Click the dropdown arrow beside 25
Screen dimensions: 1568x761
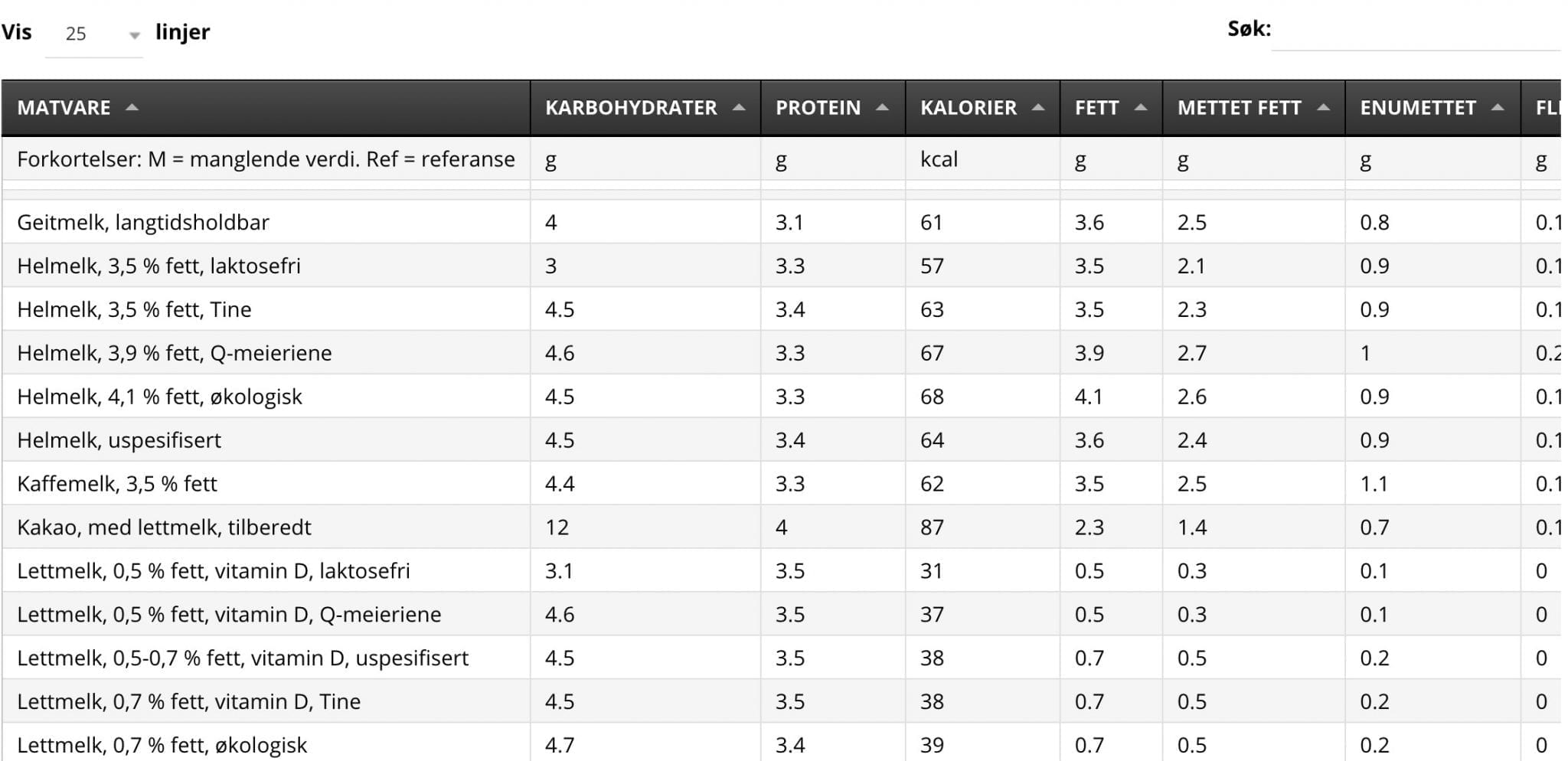coord(135,35)
